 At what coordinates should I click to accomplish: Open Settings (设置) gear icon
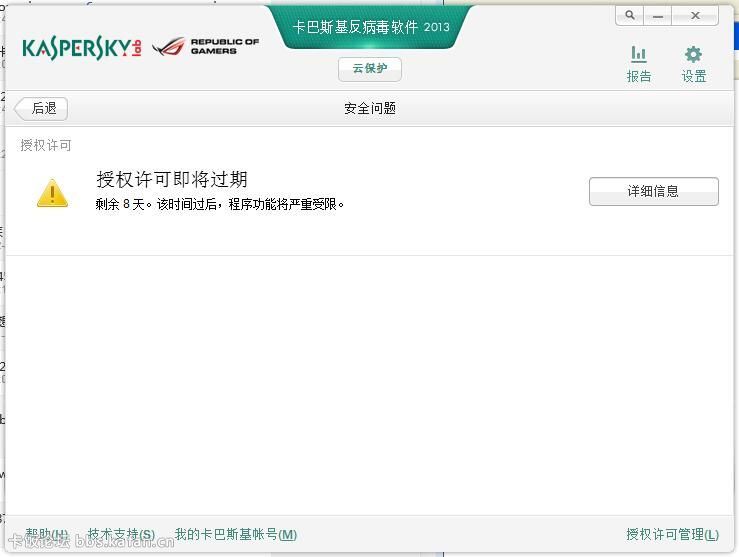tap(693, 55)
